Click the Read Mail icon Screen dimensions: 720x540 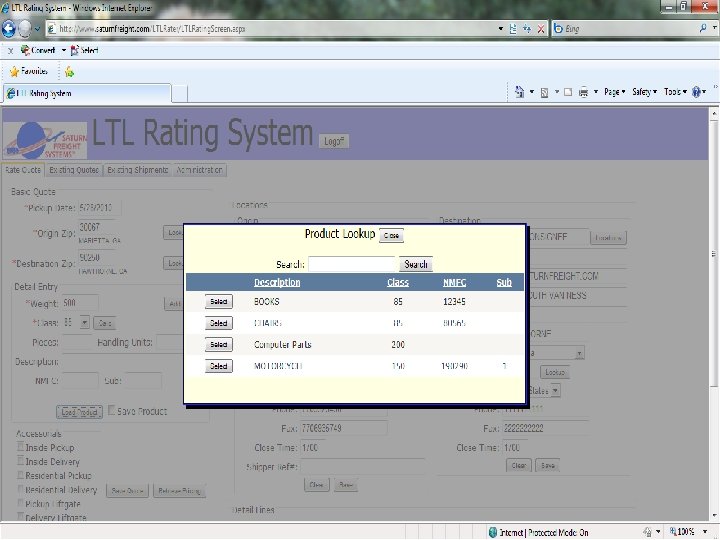click(568, 92)
